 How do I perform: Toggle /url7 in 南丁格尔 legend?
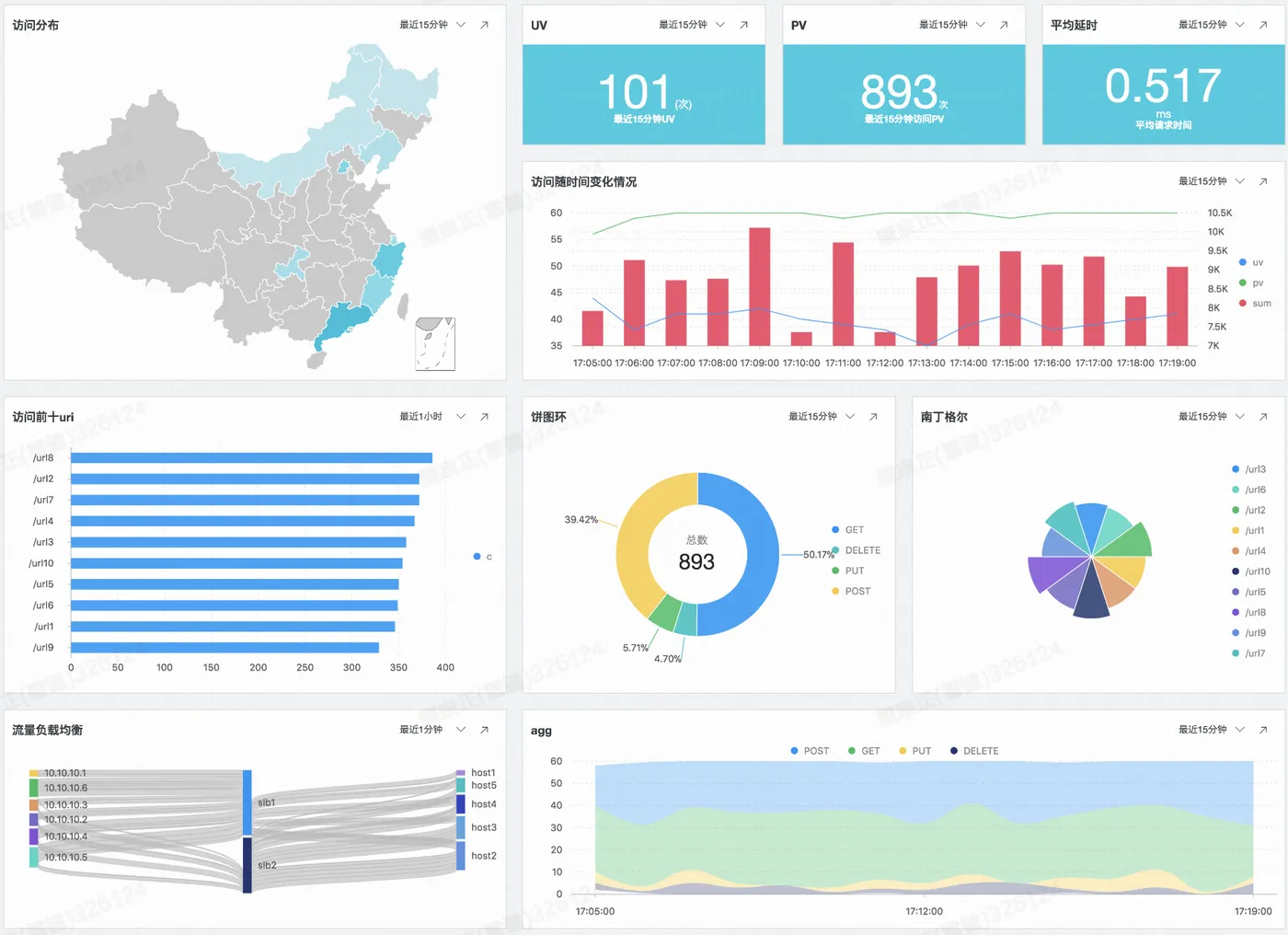coord(1249,653)
